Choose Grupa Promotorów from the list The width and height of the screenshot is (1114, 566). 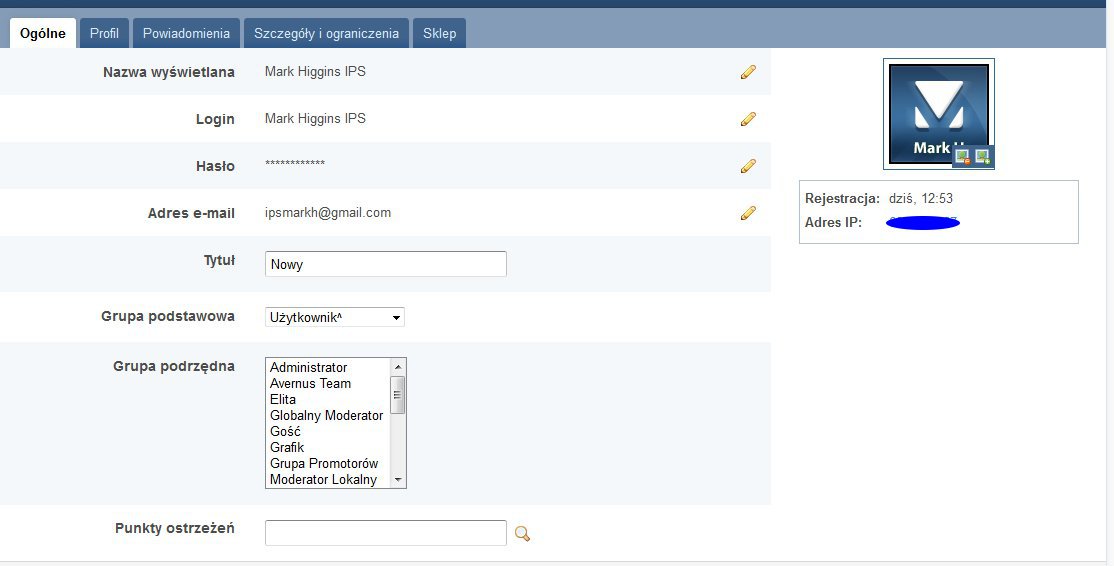point(324,463)
